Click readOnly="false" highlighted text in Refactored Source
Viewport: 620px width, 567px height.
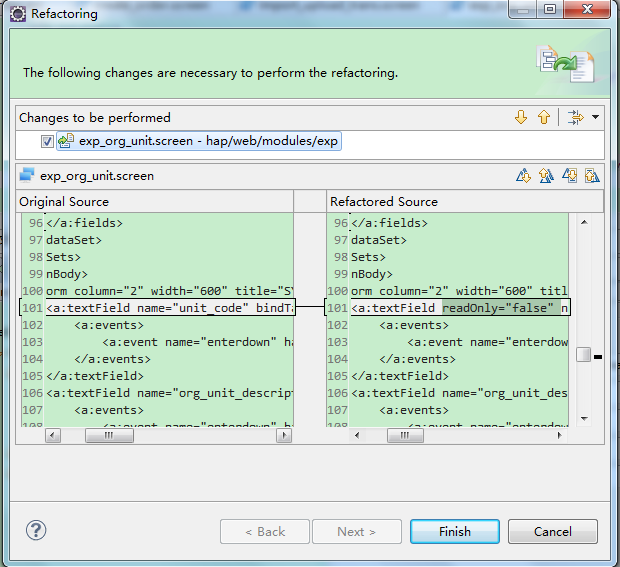tap(500, 308)
